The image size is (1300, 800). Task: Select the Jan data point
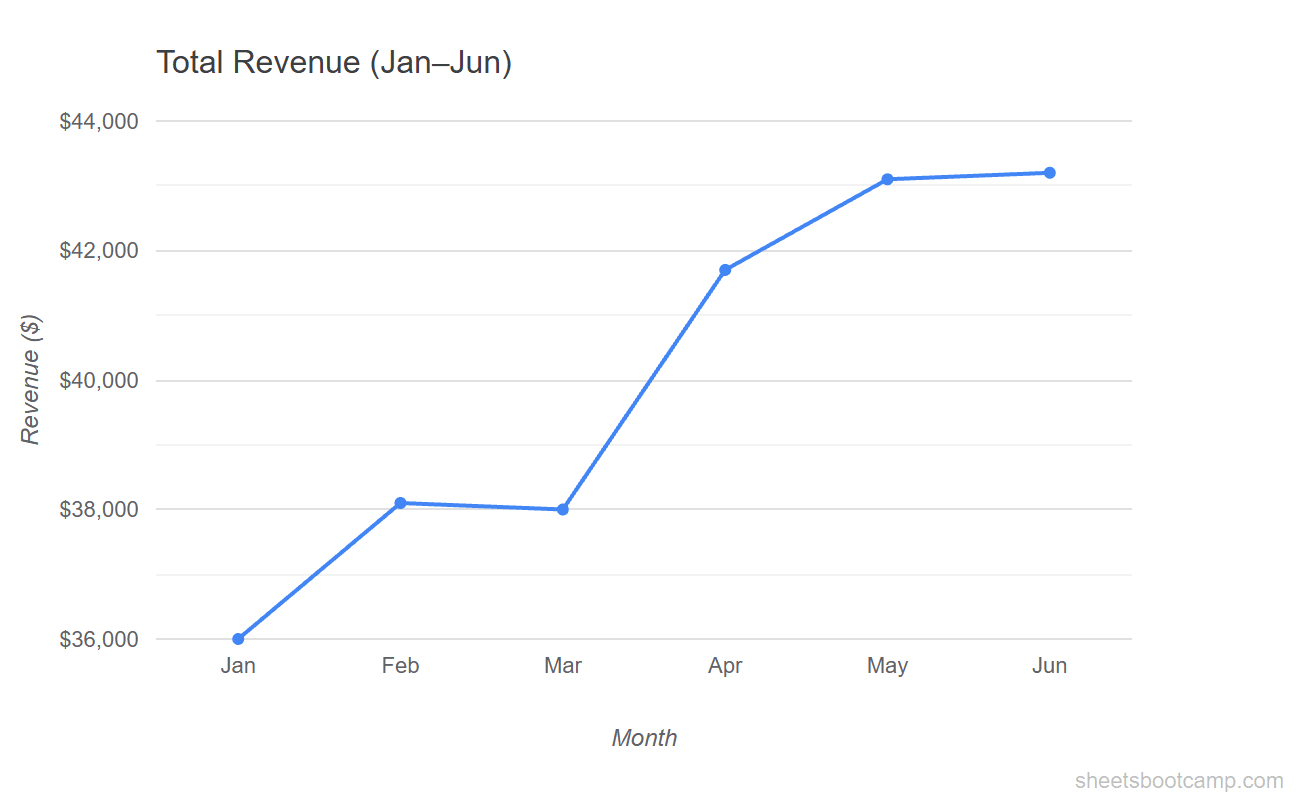pos(238,637)
